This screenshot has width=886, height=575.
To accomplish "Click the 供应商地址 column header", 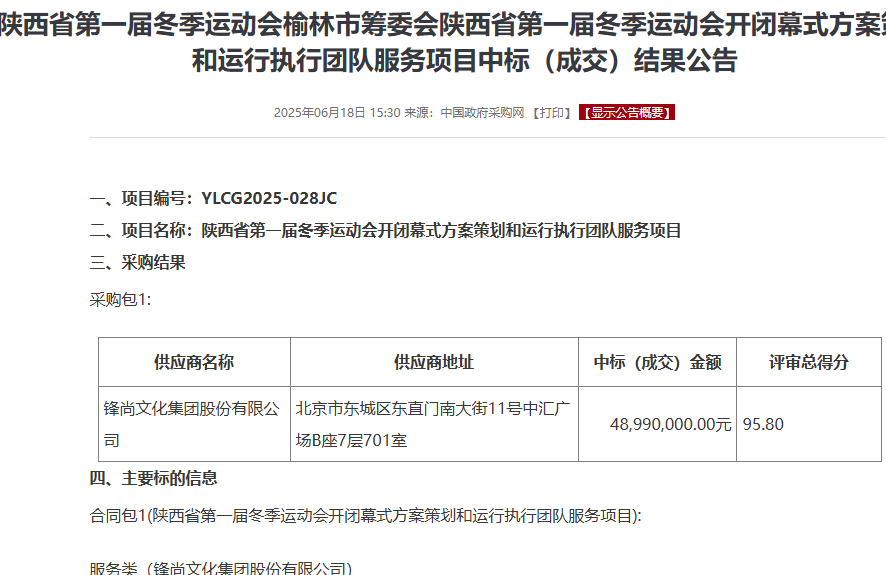I will pos(434,362).
